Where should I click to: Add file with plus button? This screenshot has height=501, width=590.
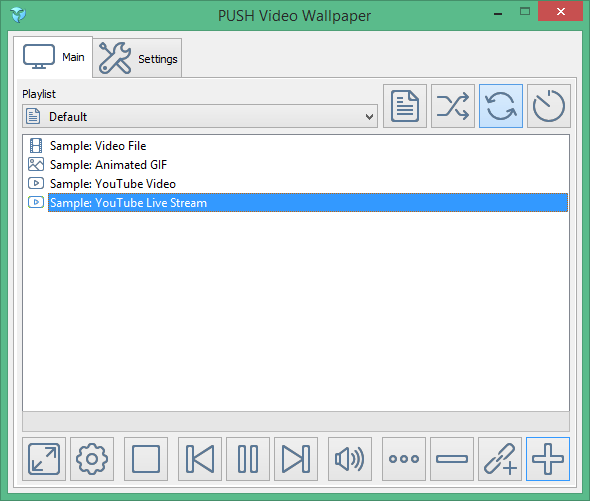(548, 459)
